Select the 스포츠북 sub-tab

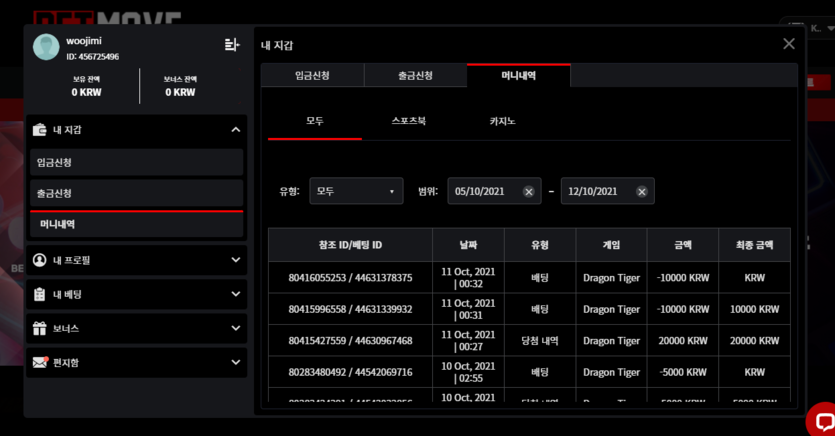pyautogui.click(x=408, y=121)
